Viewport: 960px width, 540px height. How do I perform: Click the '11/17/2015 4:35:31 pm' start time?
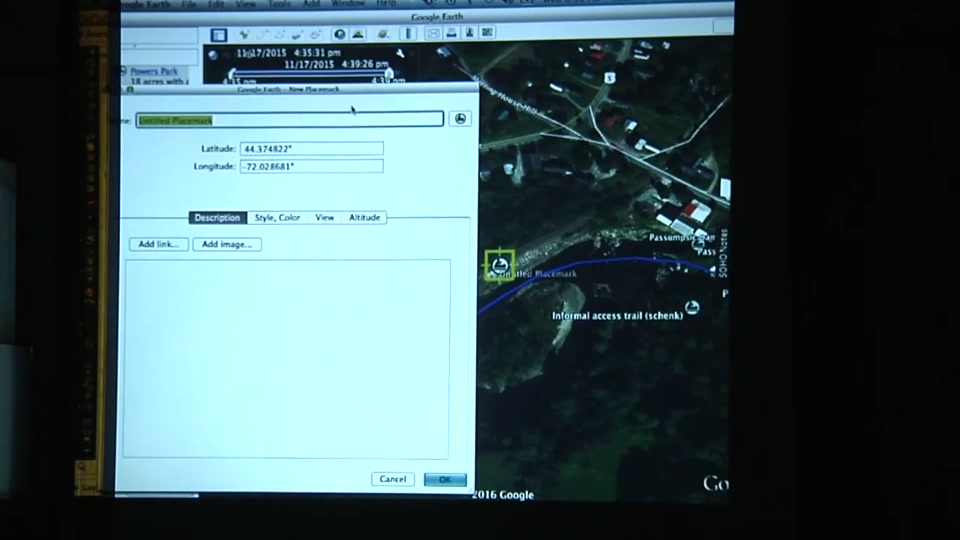pyautogui.click(x=288, y=53)
